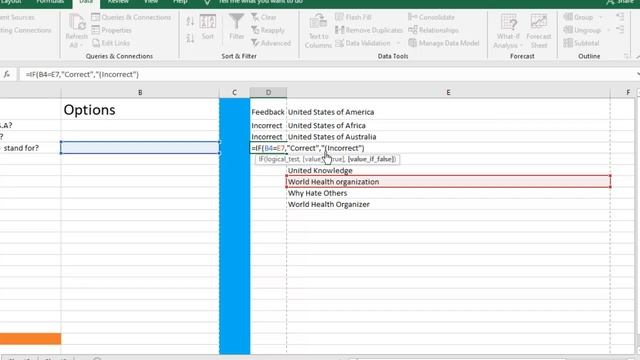This screenshot has height=360, width=640.
Task: Click the Refresh All icon
Action: pos(76,22)
